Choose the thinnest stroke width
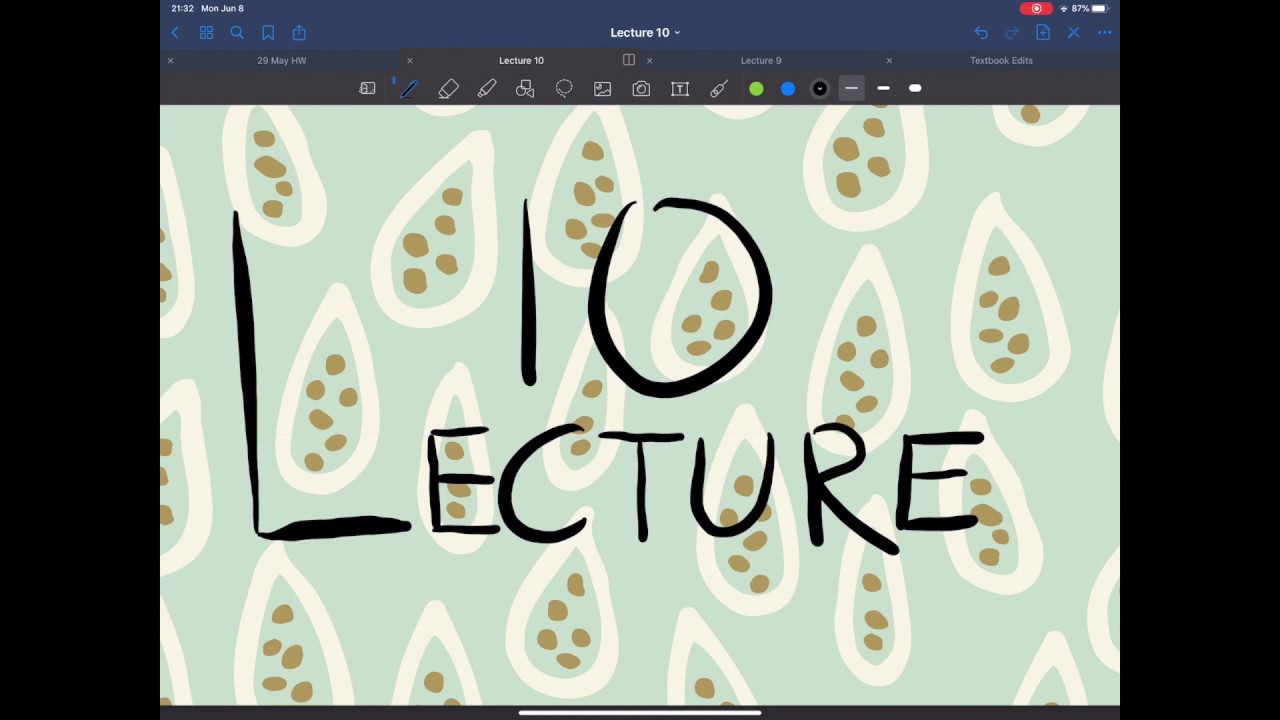 (x=851, y=89)
